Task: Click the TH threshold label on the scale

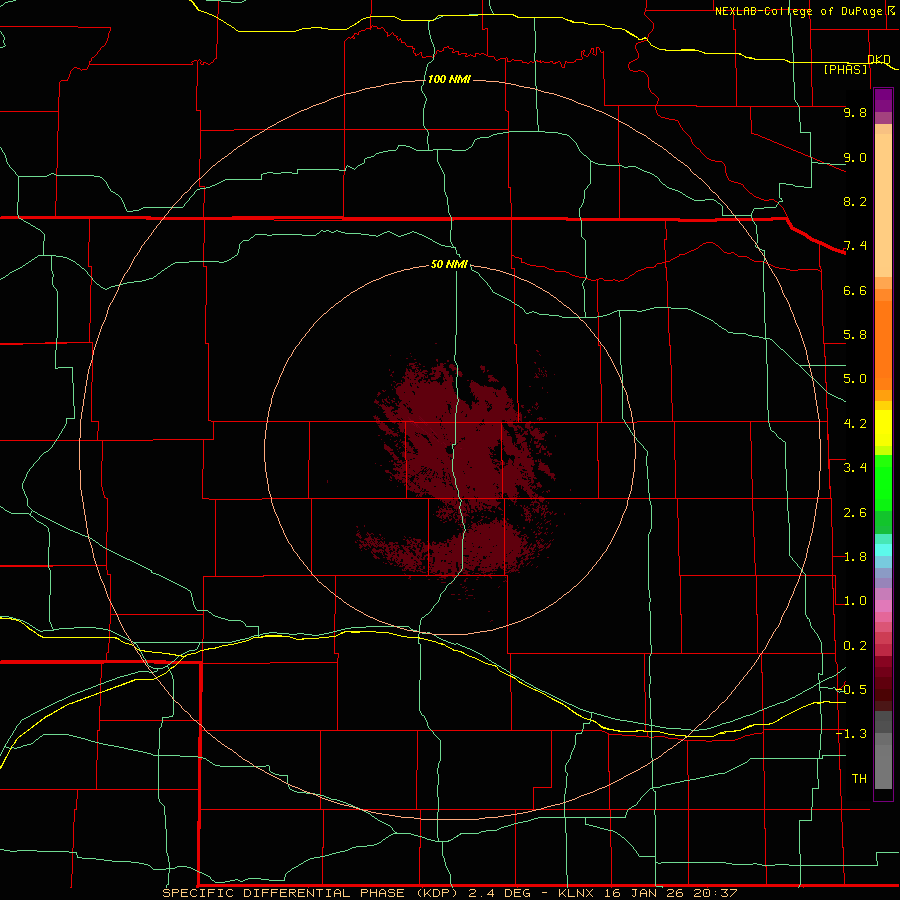Action: [859, 779]
